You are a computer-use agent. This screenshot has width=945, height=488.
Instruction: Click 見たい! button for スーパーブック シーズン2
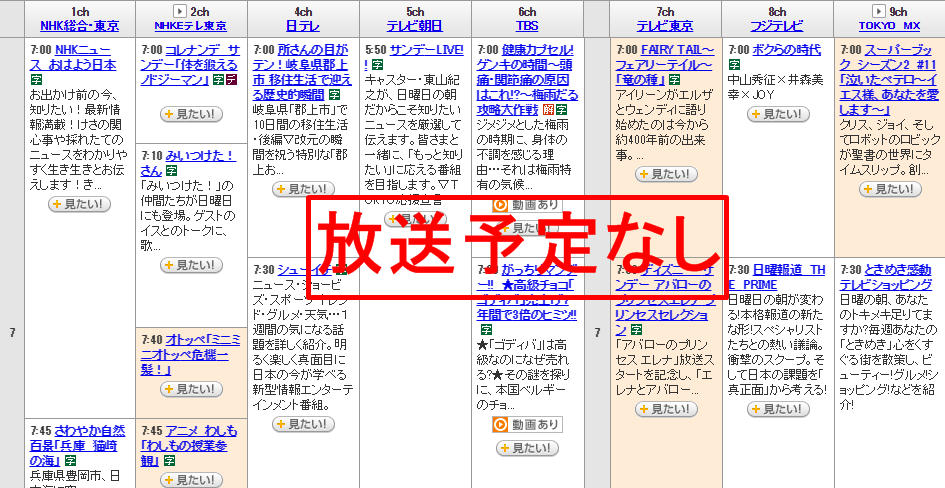coord(890,189)
